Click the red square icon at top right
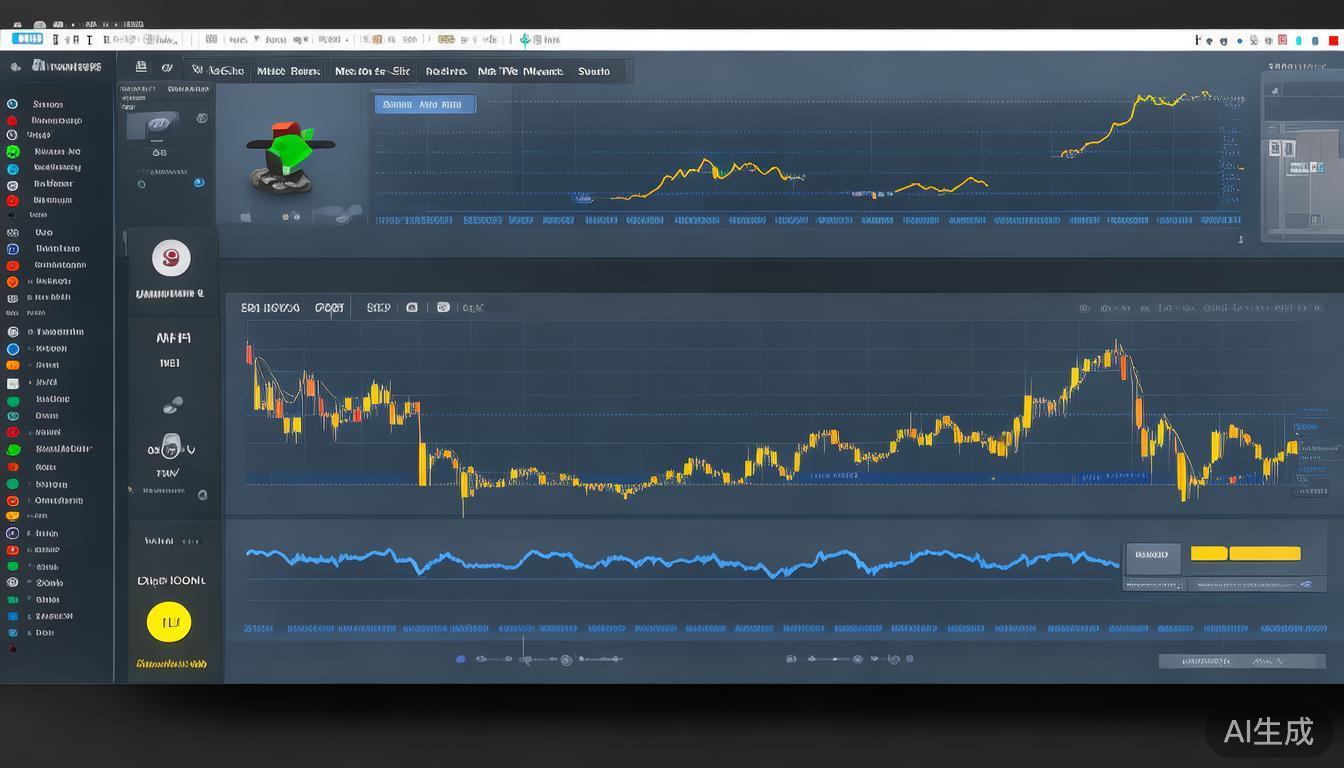This screenshot has height=768, width=1344. tap(1333, 40)
